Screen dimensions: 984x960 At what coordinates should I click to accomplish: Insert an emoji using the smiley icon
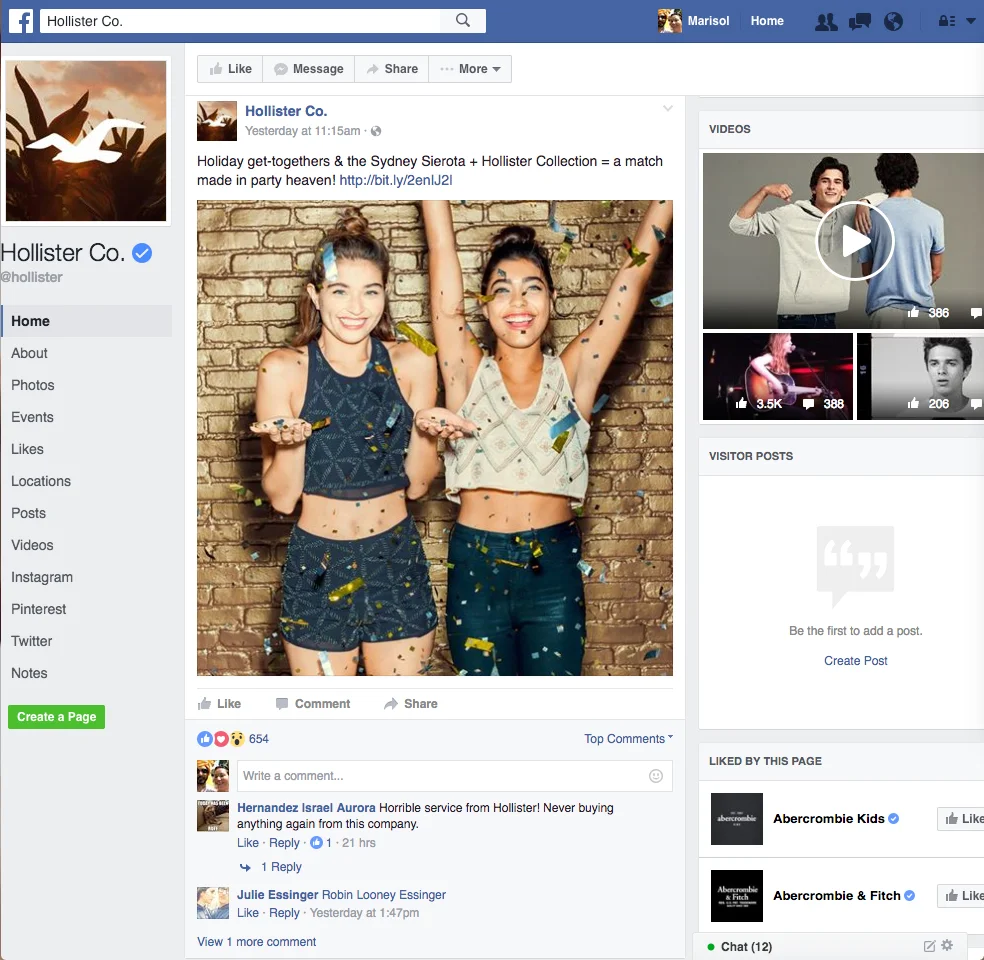655,776
